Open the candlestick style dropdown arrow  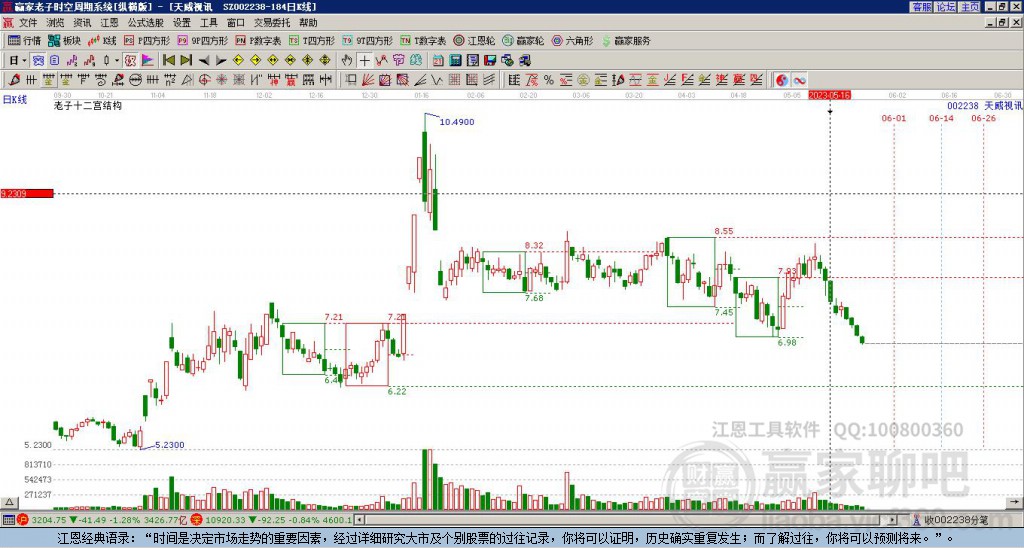coord(117,61)
